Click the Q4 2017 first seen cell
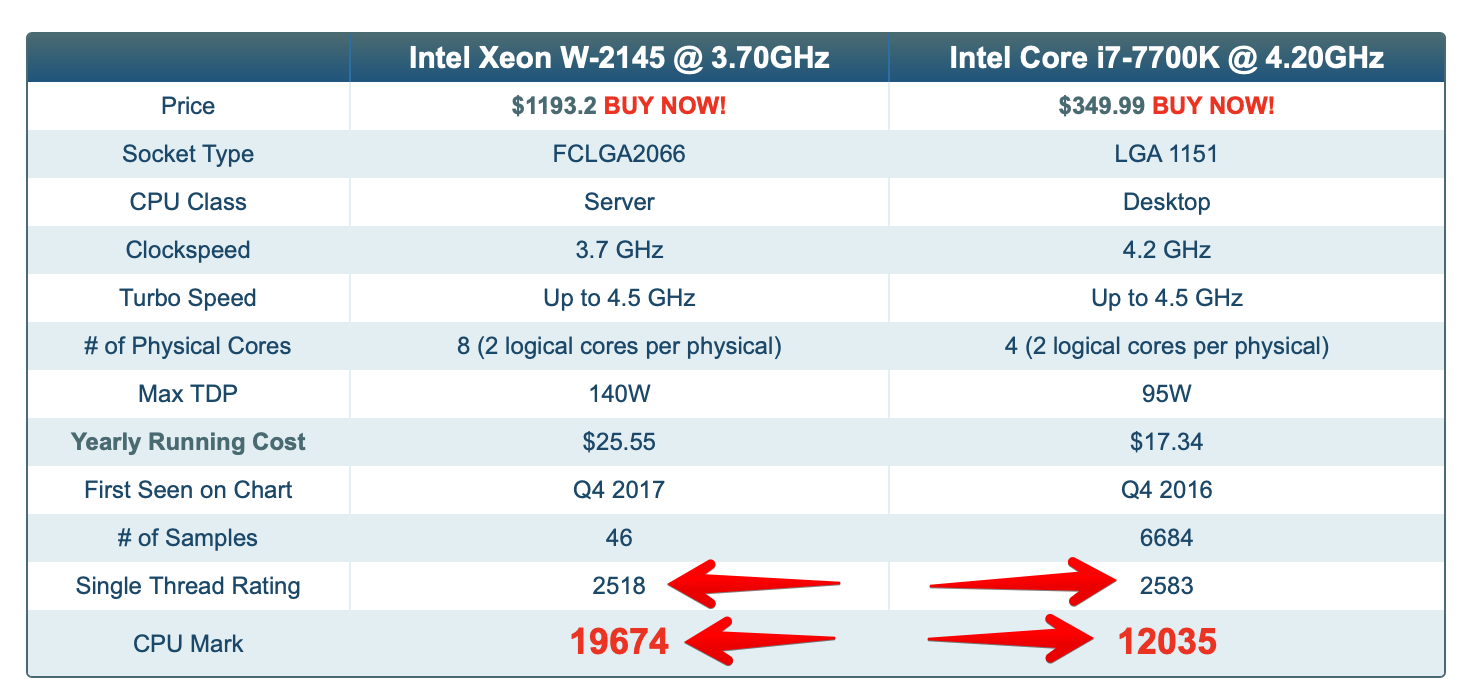The height and width of the screenshot is (698, 1468). [x=619, y=490]
